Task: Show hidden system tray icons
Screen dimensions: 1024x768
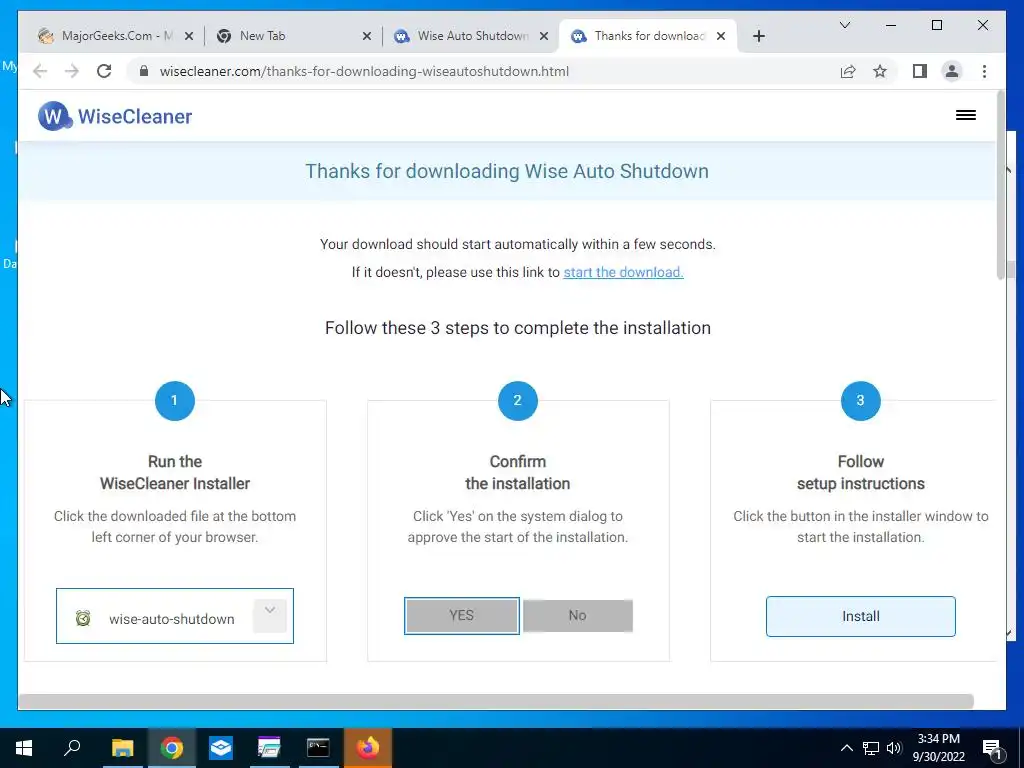Action: click(846, 748)
